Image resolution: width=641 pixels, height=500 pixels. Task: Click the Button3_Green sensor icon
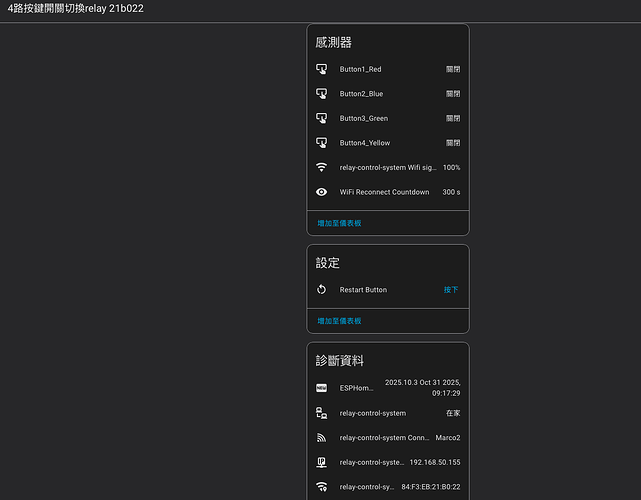(x=322, y=118)
